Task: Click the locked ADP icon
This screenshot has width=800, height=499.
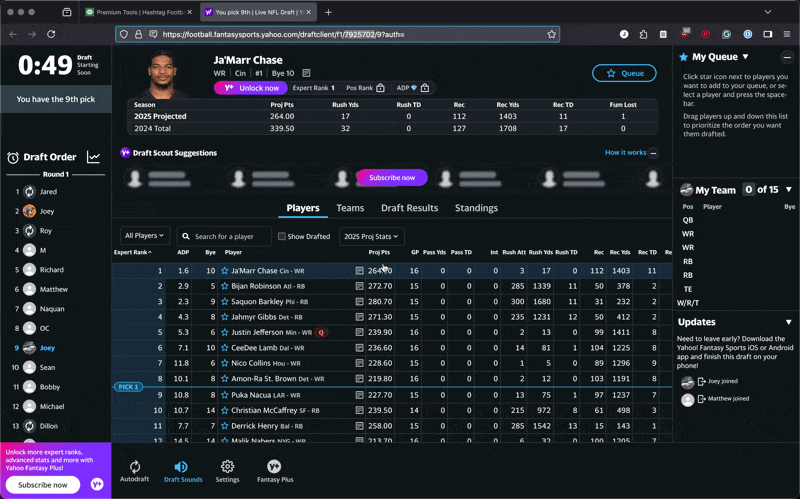Action: coord(425,88)
